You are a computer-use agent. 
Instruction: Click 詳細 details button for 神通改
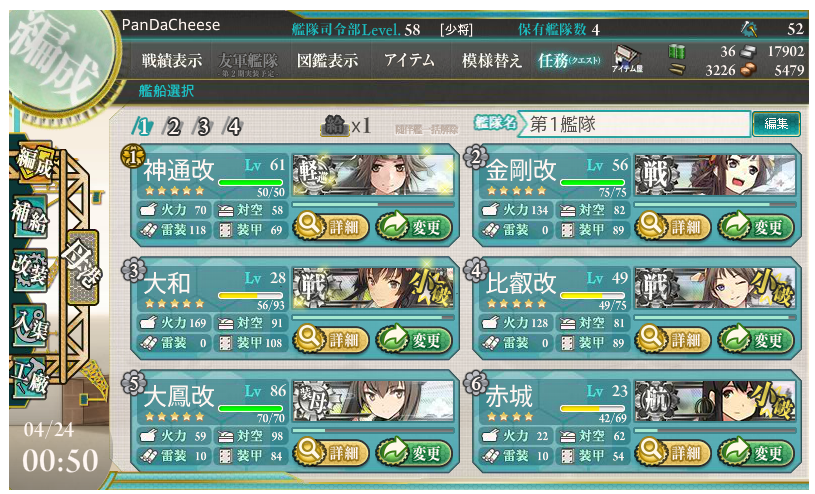click(331, 227)
